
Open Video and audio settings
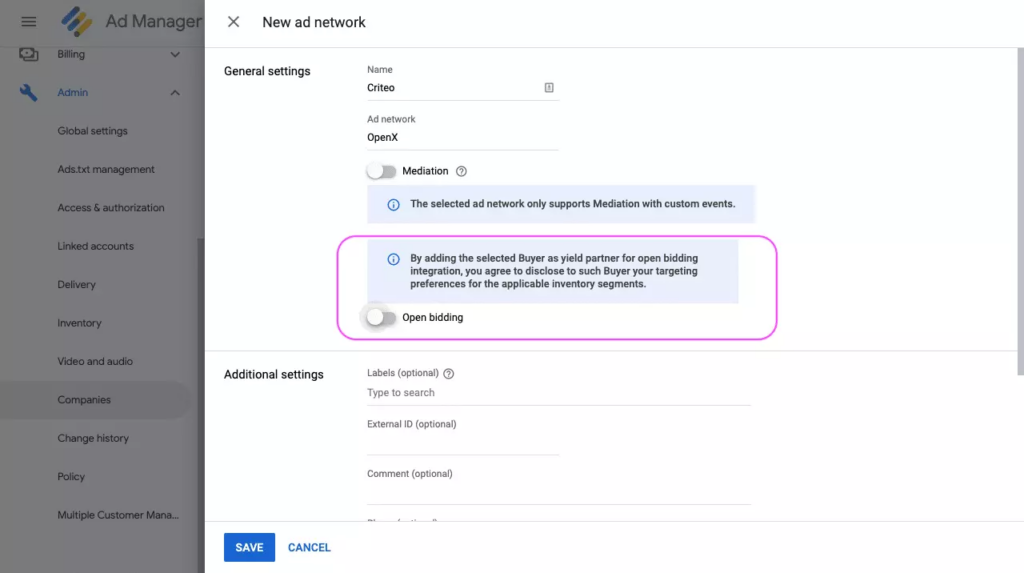pyautogui.click(x=95, y=361)
